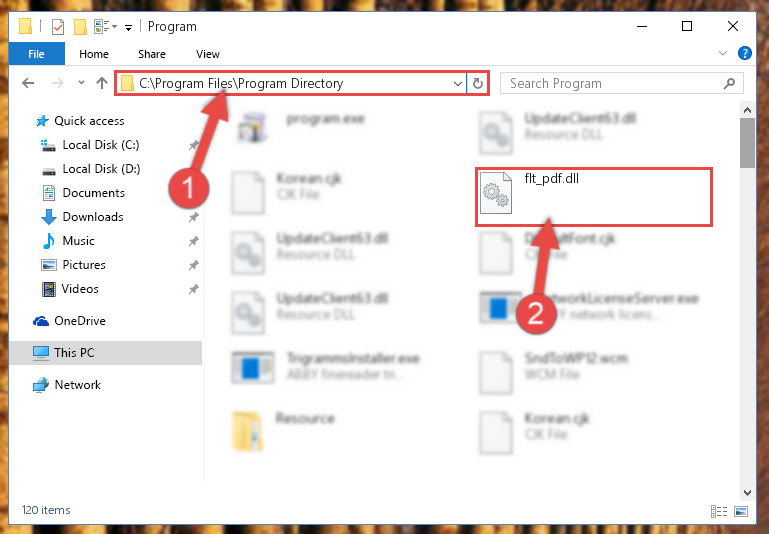Refresh the current folder view
The image size is (769, 534).
[x=478, y=83]
